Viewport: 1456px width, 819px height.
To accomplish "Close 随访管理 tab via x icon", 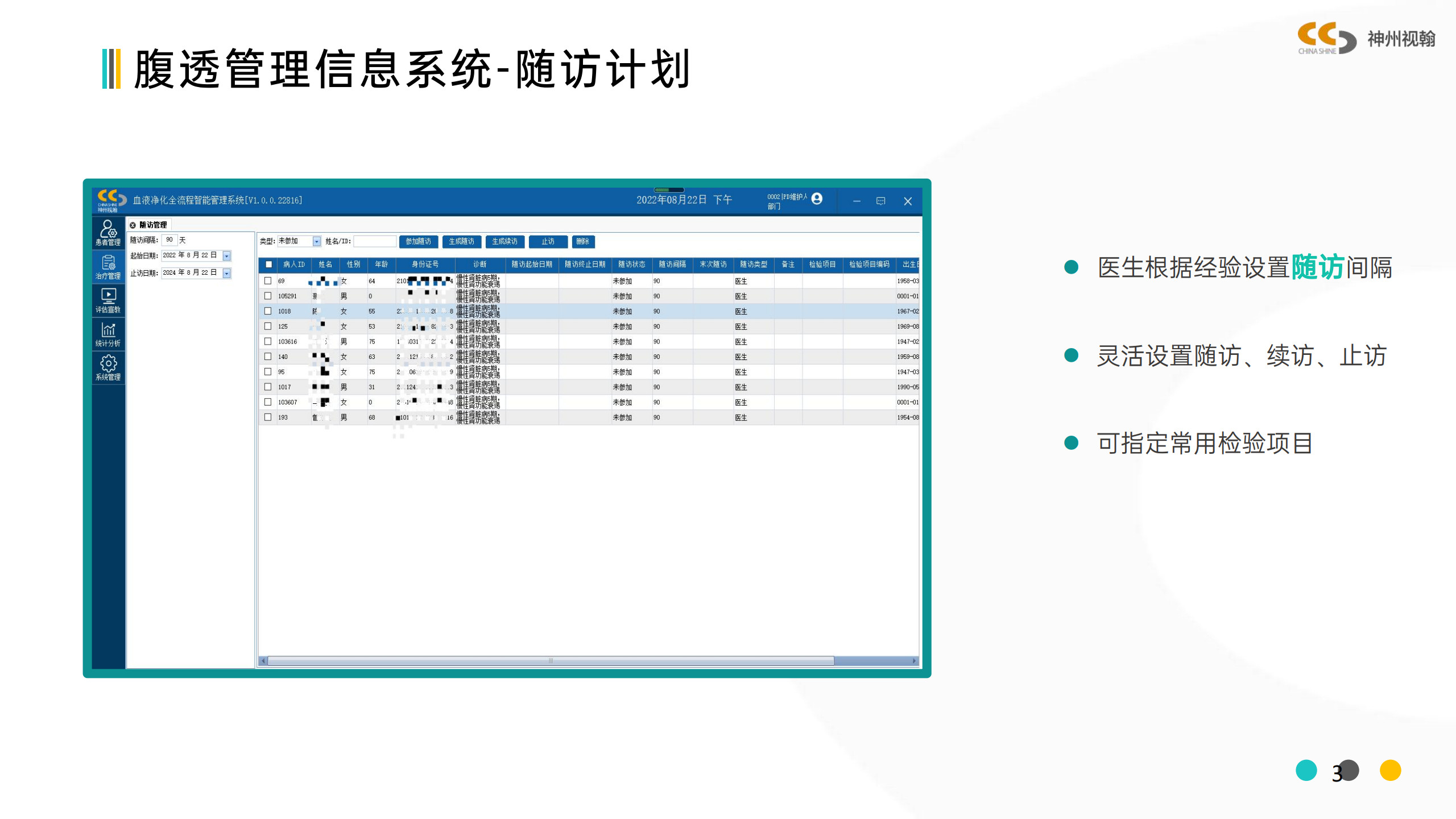I will pyautogui.click(x=133, y=225).
